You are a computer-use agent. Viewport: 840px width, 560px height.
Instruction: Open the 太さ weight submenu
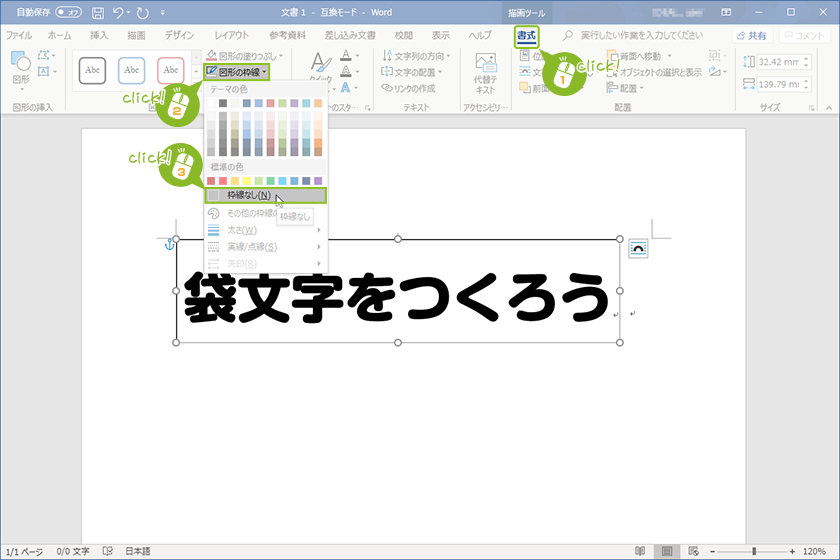[265, 230]
